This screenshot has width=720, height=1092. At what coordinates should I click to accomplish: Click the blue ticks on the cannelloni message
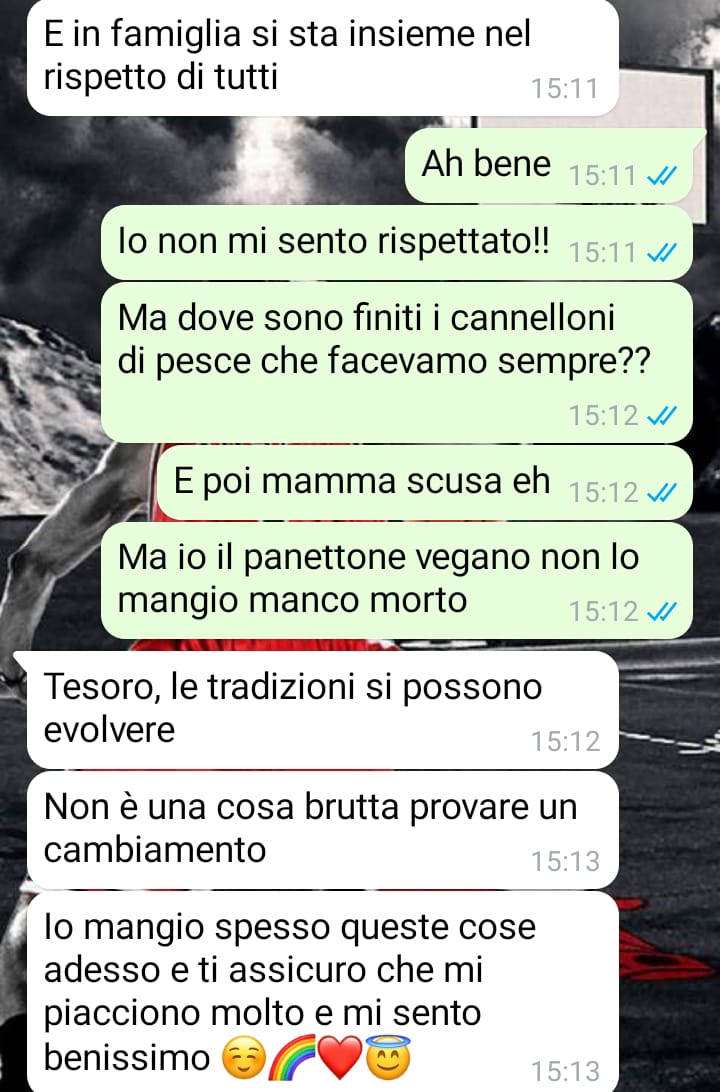coord(662,416)
